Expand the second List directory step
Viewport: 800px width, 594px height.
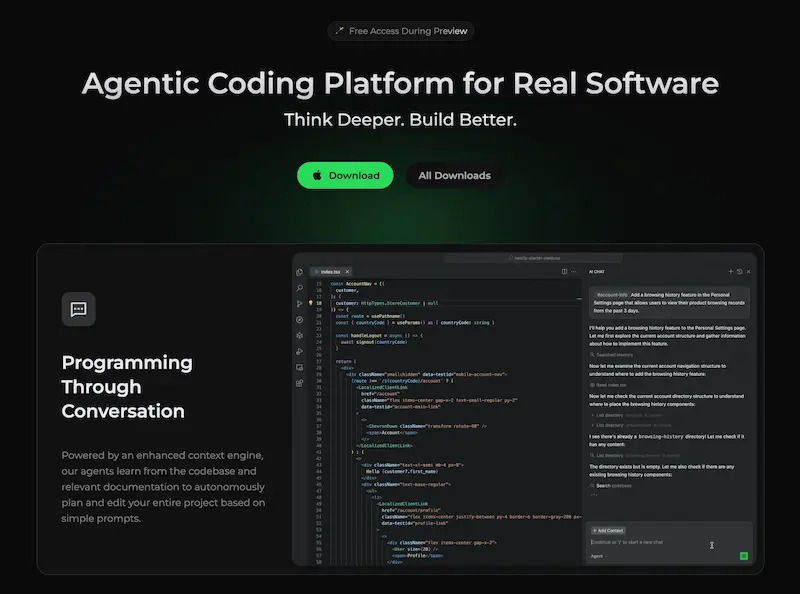tap(631, 425)
